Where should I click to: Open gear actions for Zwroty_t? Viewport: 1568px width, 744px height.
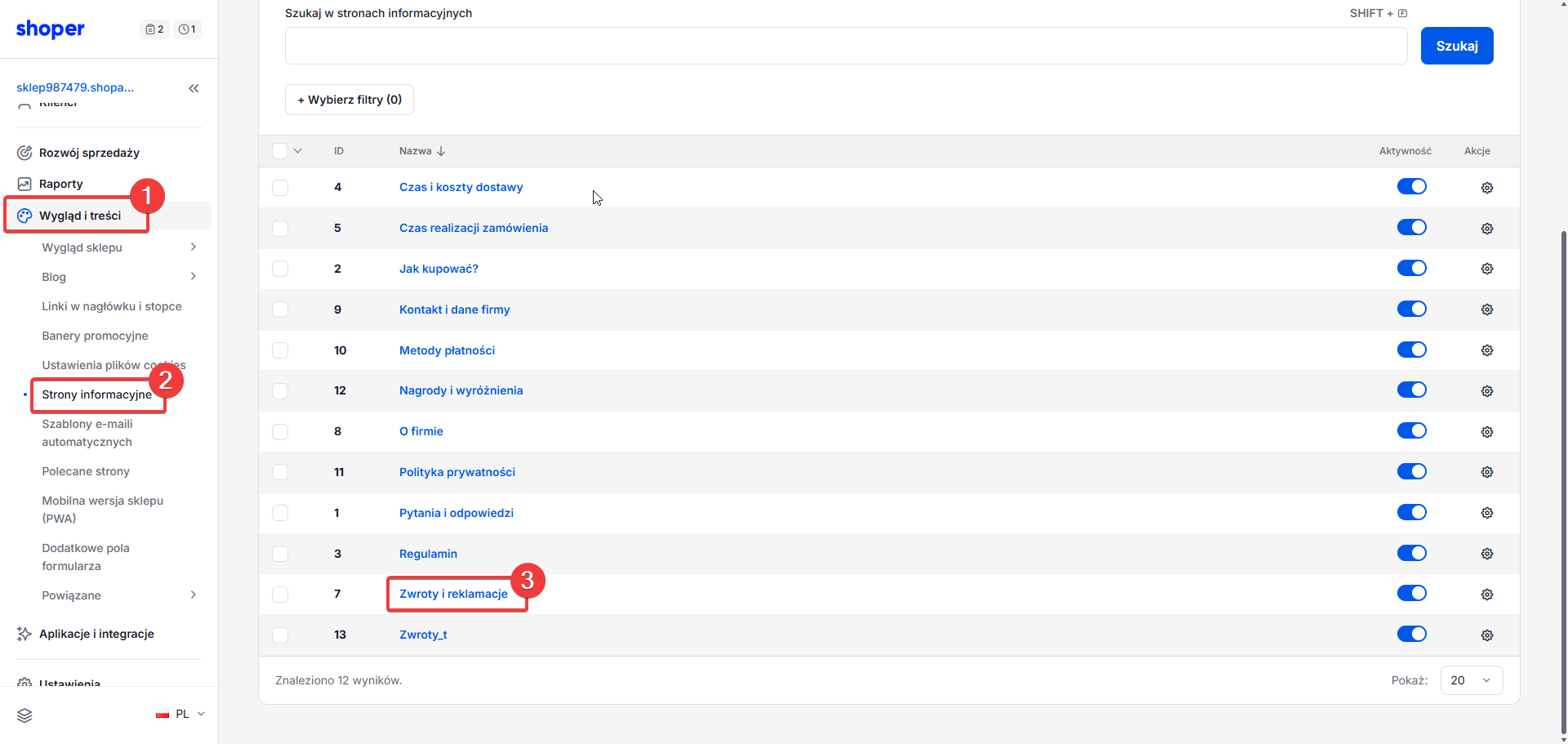tap(1486, 635)
